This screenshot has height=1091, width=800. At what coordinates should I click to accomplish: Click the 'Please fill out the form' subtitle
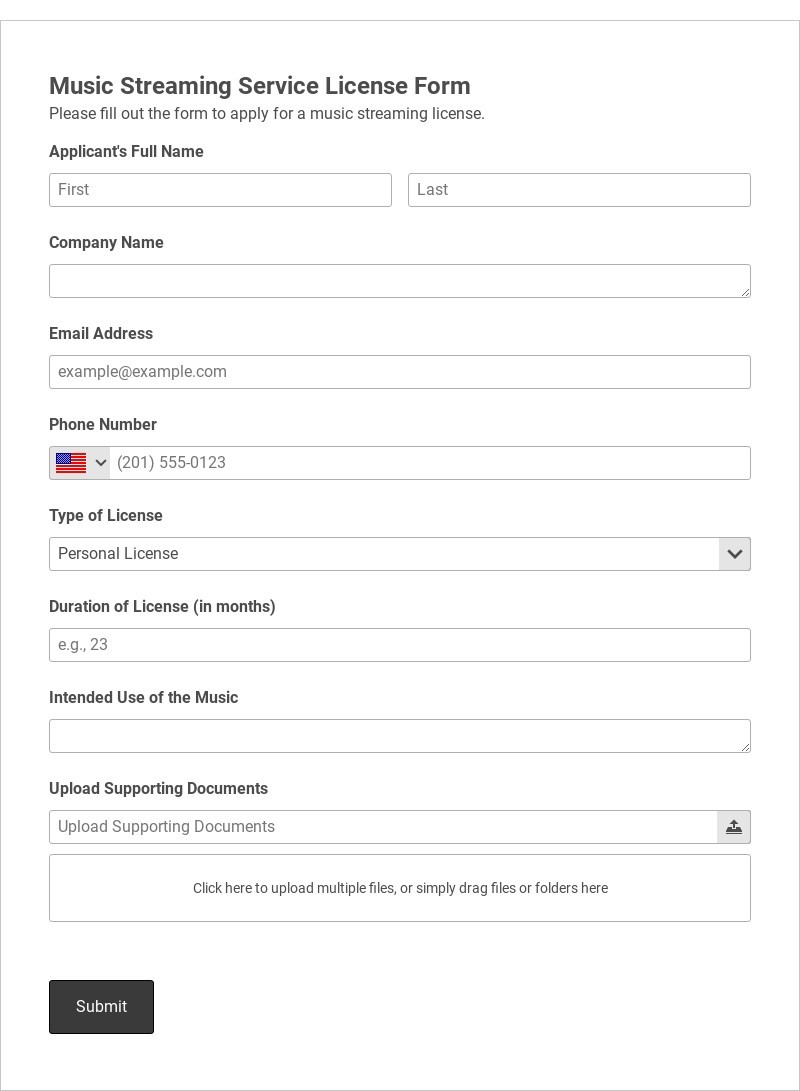pos(266,113)
